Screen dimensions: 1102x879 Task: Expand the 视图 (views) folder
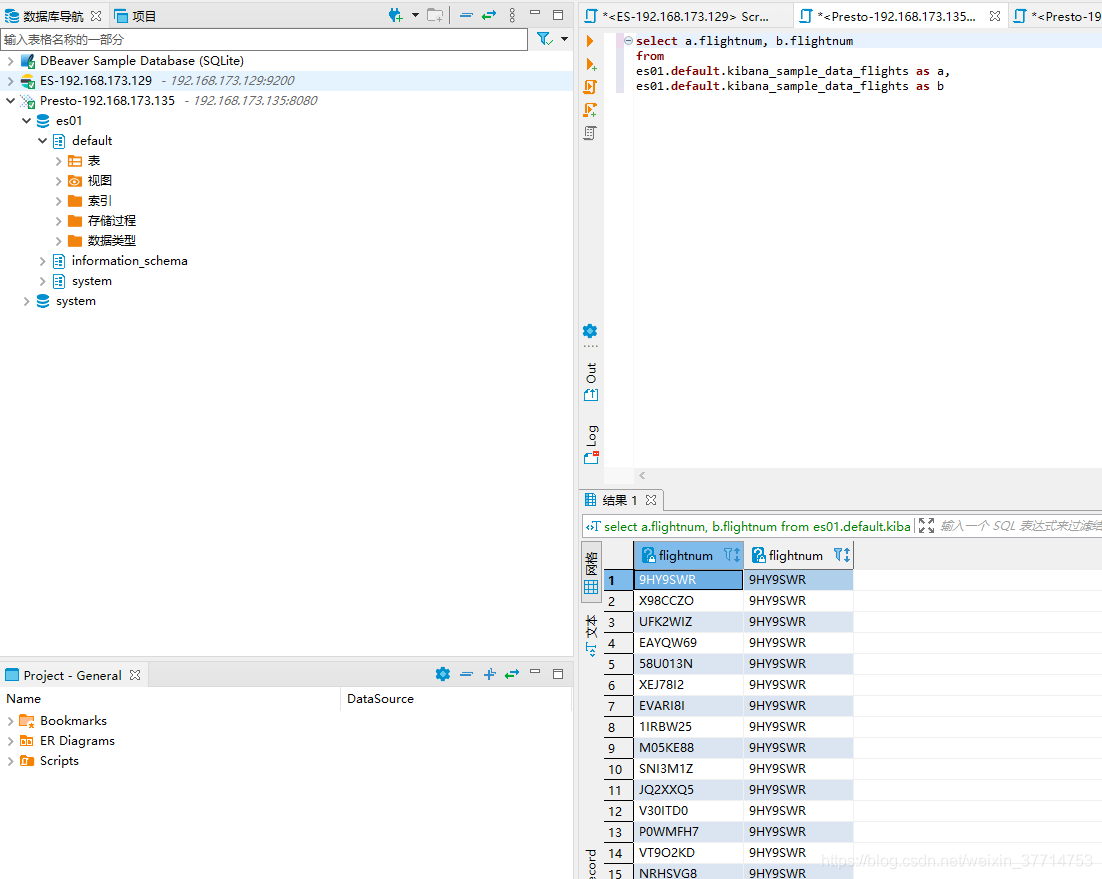click(x=58, y=181)
